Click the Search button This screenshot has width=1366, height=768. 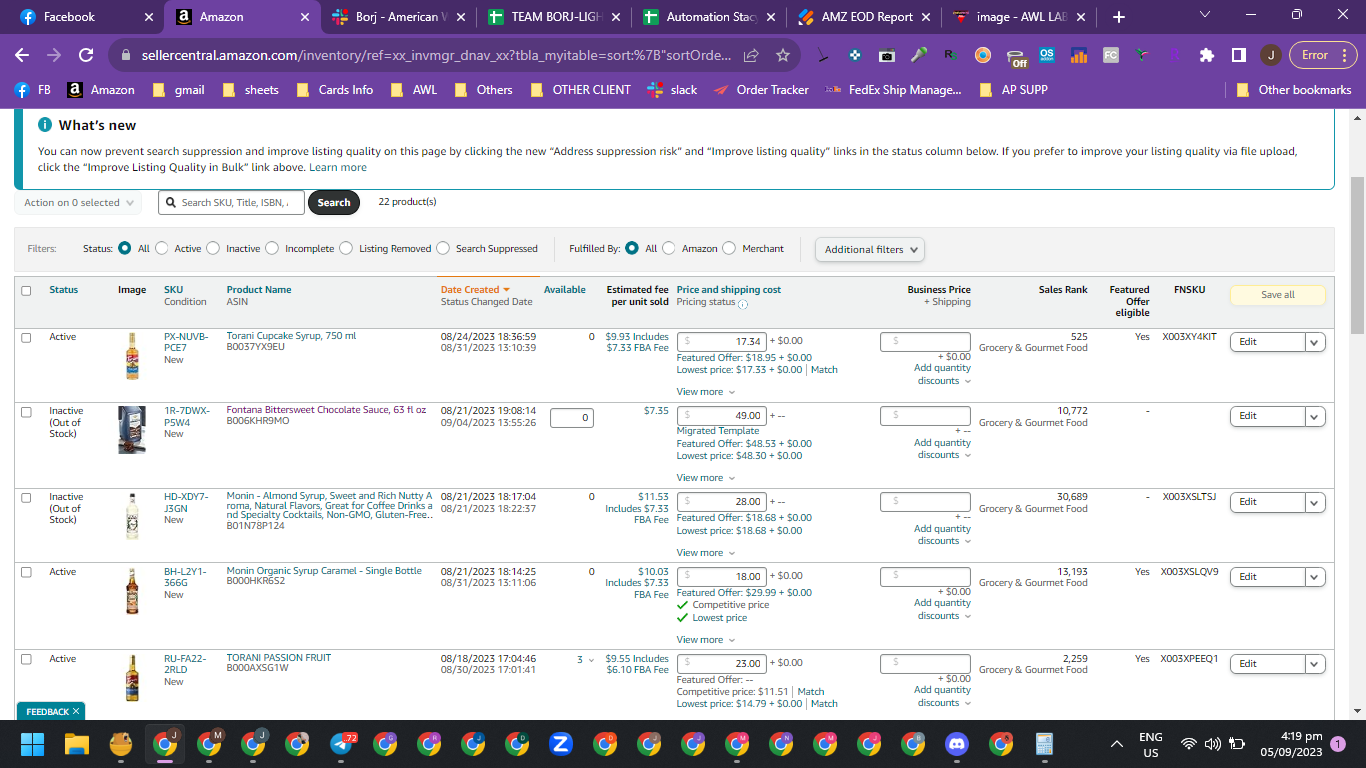[x=334, y=202]
